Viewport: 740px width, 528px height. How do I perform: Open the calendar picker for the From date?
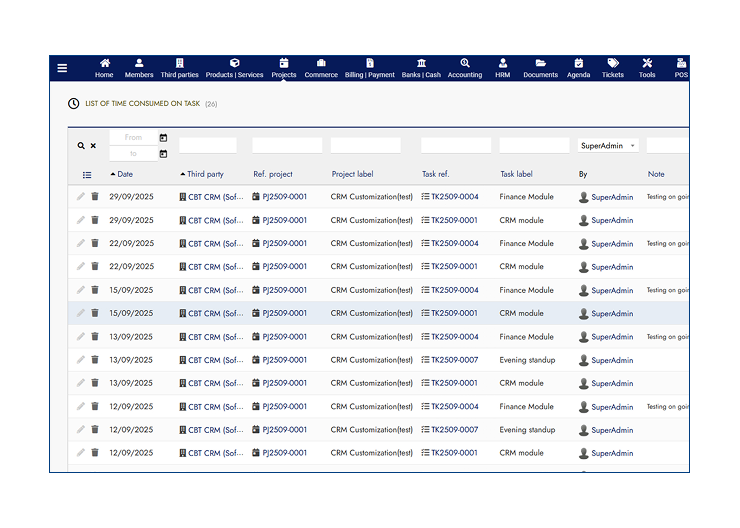[163, 138]
